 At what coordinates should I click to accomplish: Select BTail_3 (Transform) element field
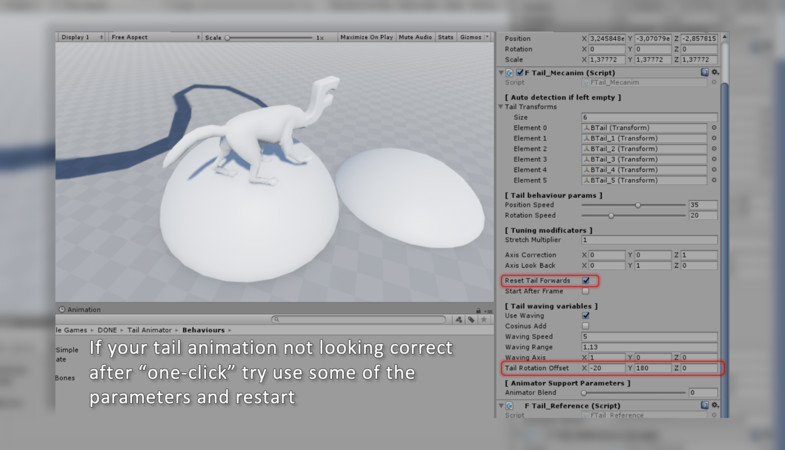click(644, 159)
